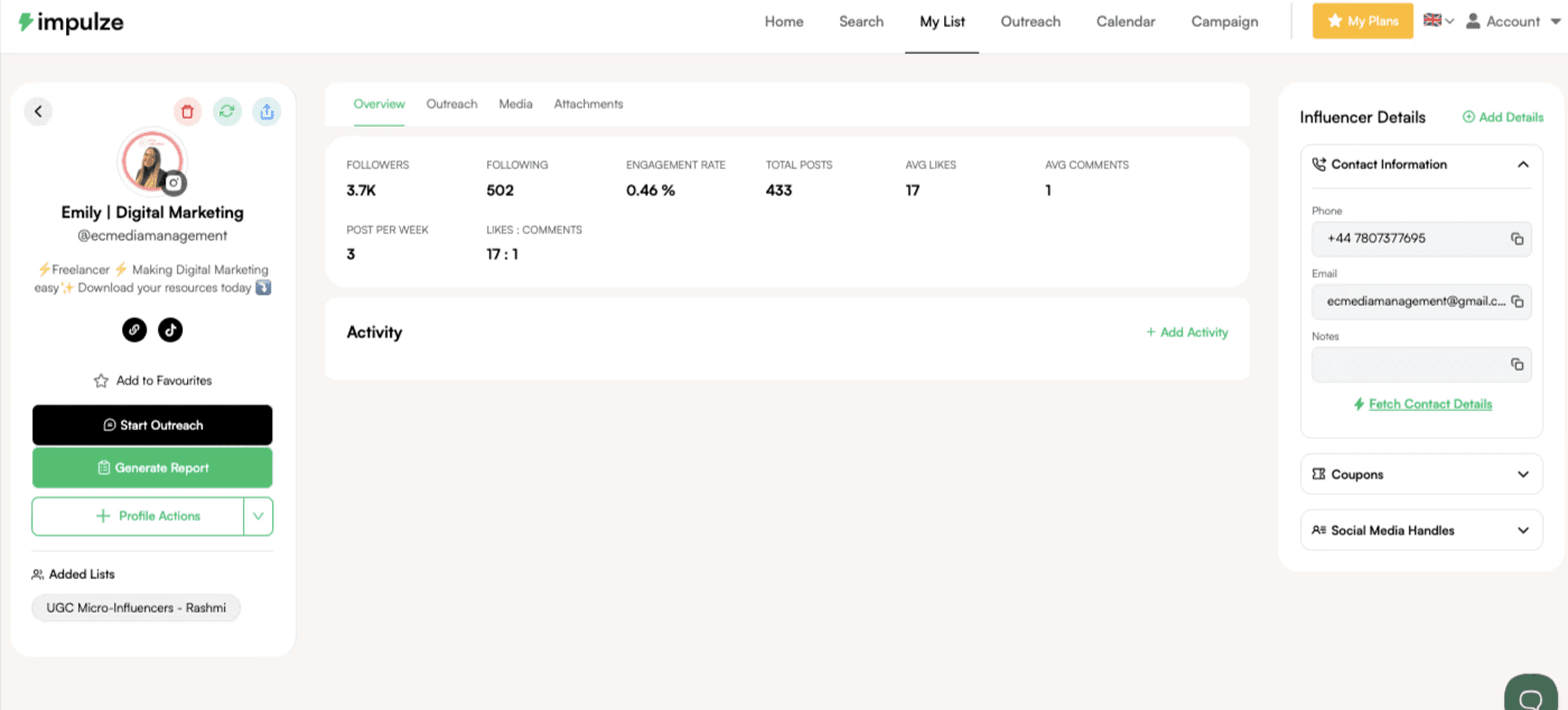
Task: Open the chat support bubble
Action: point(1530,697)
